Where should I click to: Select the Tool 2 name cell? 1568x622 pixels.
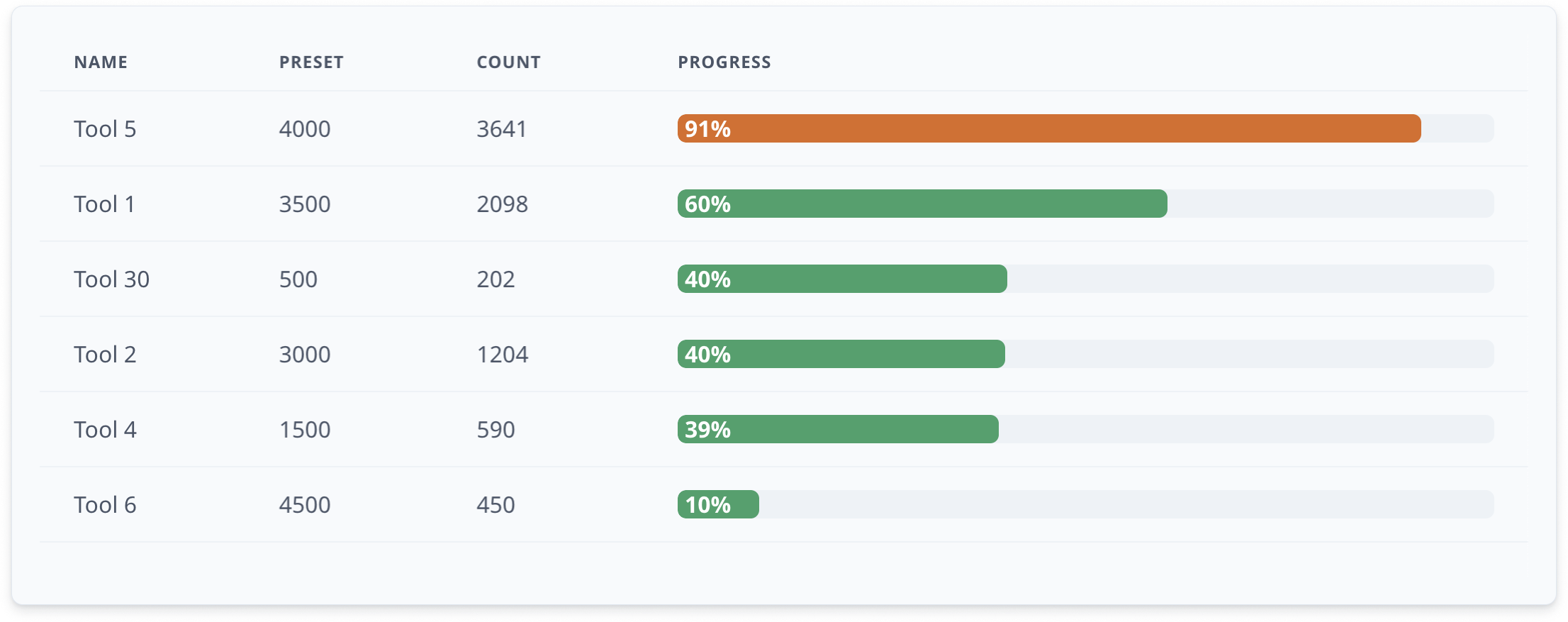pos(105,355)
